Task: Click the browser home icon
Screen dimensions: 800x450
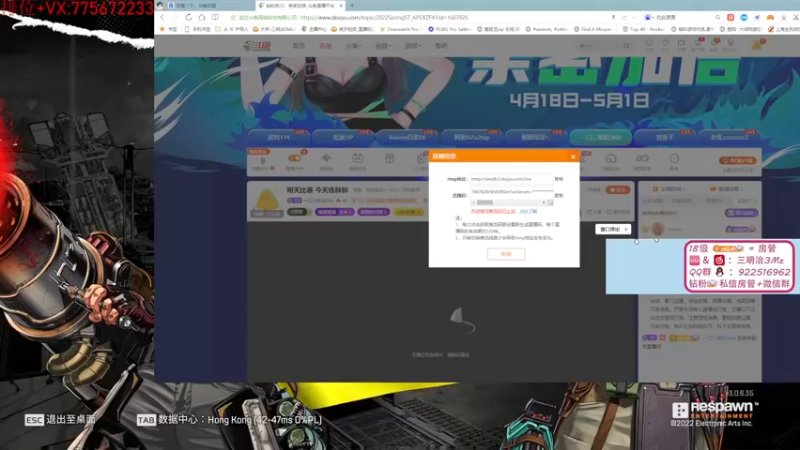Action: click(x=202, y=17)
